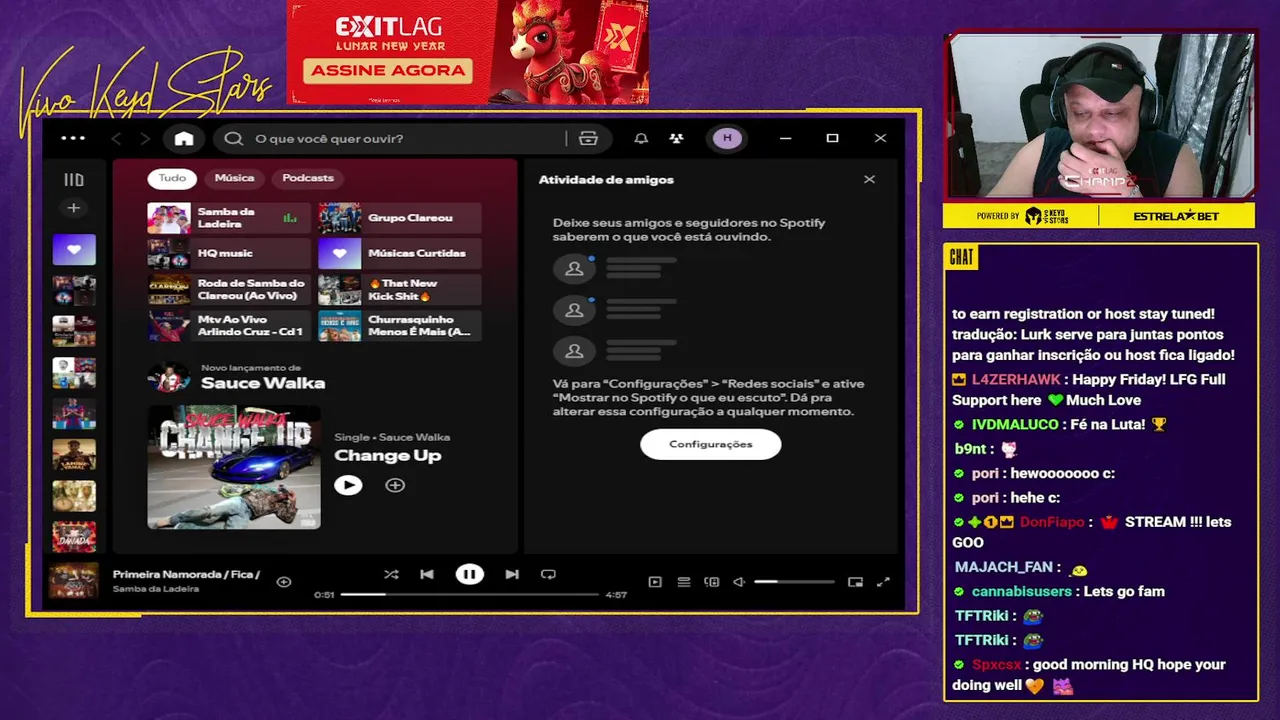This screenshot has width=1280, height=720.
Task: Toggle repeat mode
Action: tap(548, 574)
